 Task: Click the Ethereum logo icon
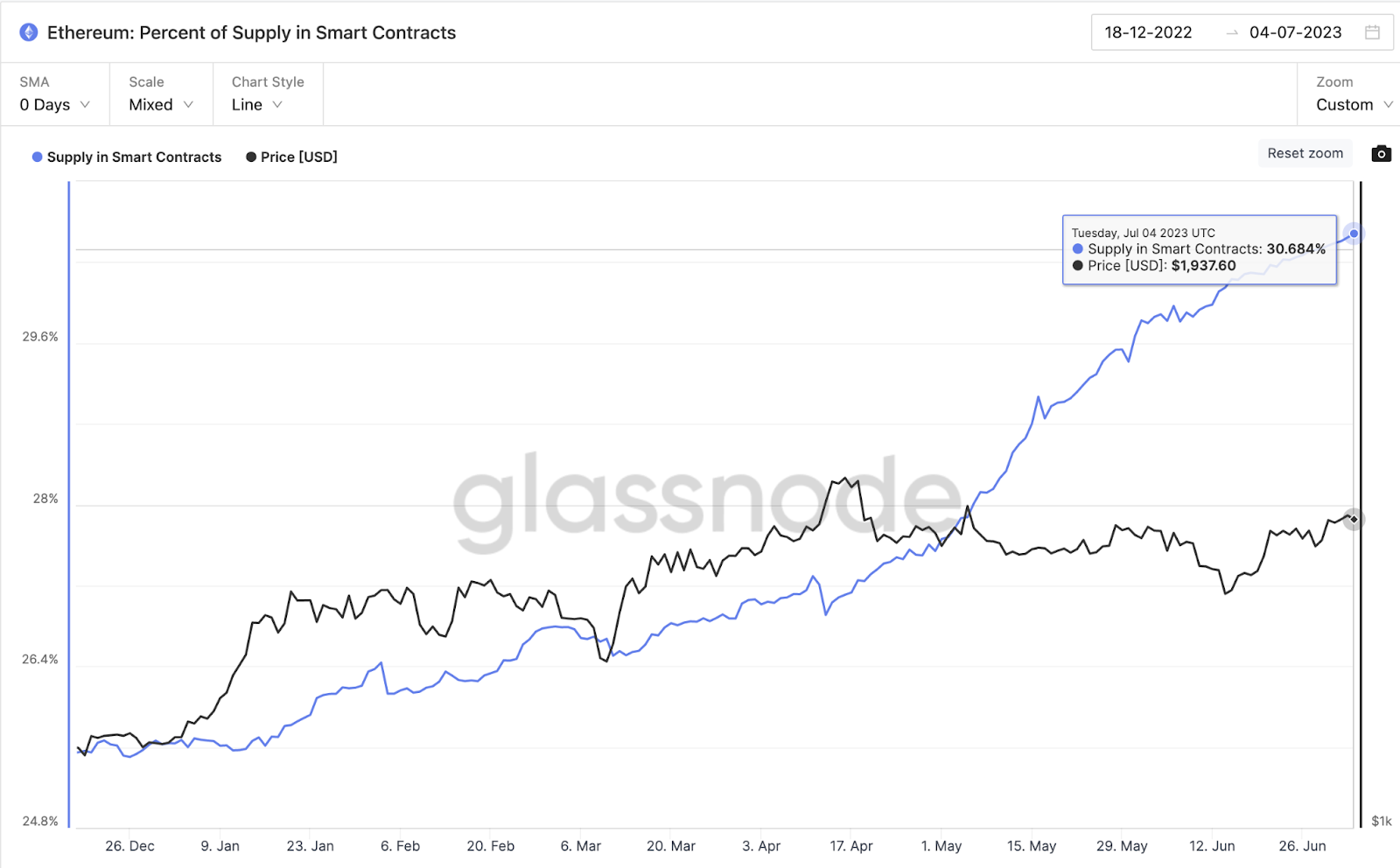[x=29, y=32]
